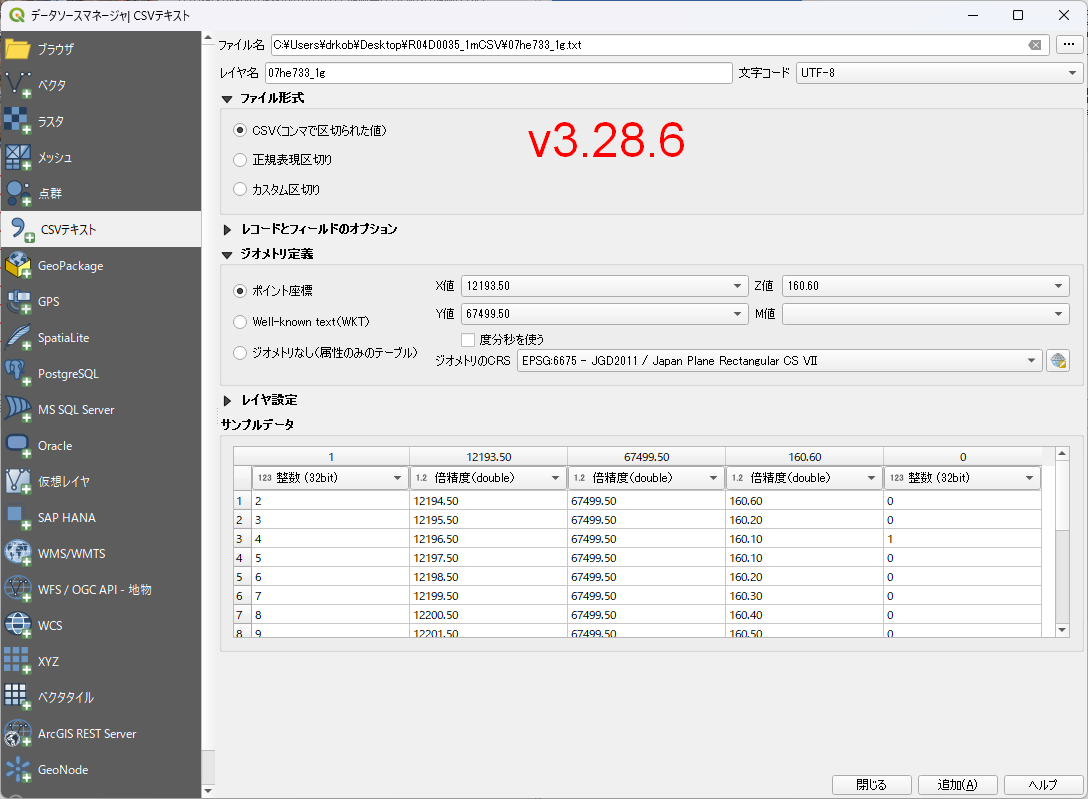The height and width of the screenshot is (799, 1088).
Task: Click the sample data scroll down arrow
Action: (1062, 630)
